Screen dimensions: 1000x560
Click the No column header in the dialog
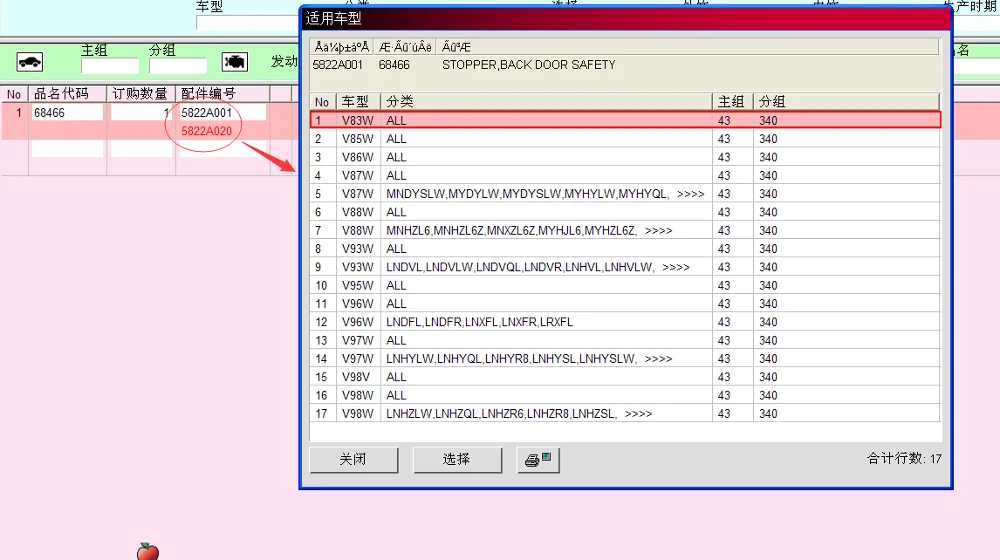[x=322, y=101]
